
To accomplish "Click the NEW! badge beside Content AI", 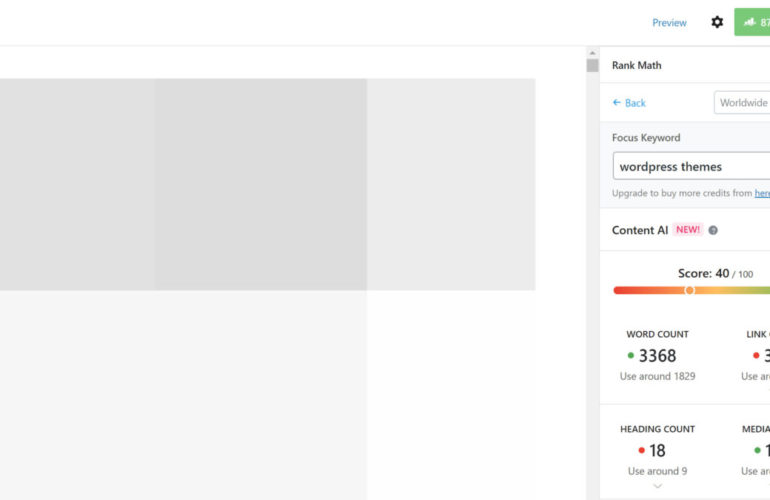I will pyautogui.click(x=688, y=230).
